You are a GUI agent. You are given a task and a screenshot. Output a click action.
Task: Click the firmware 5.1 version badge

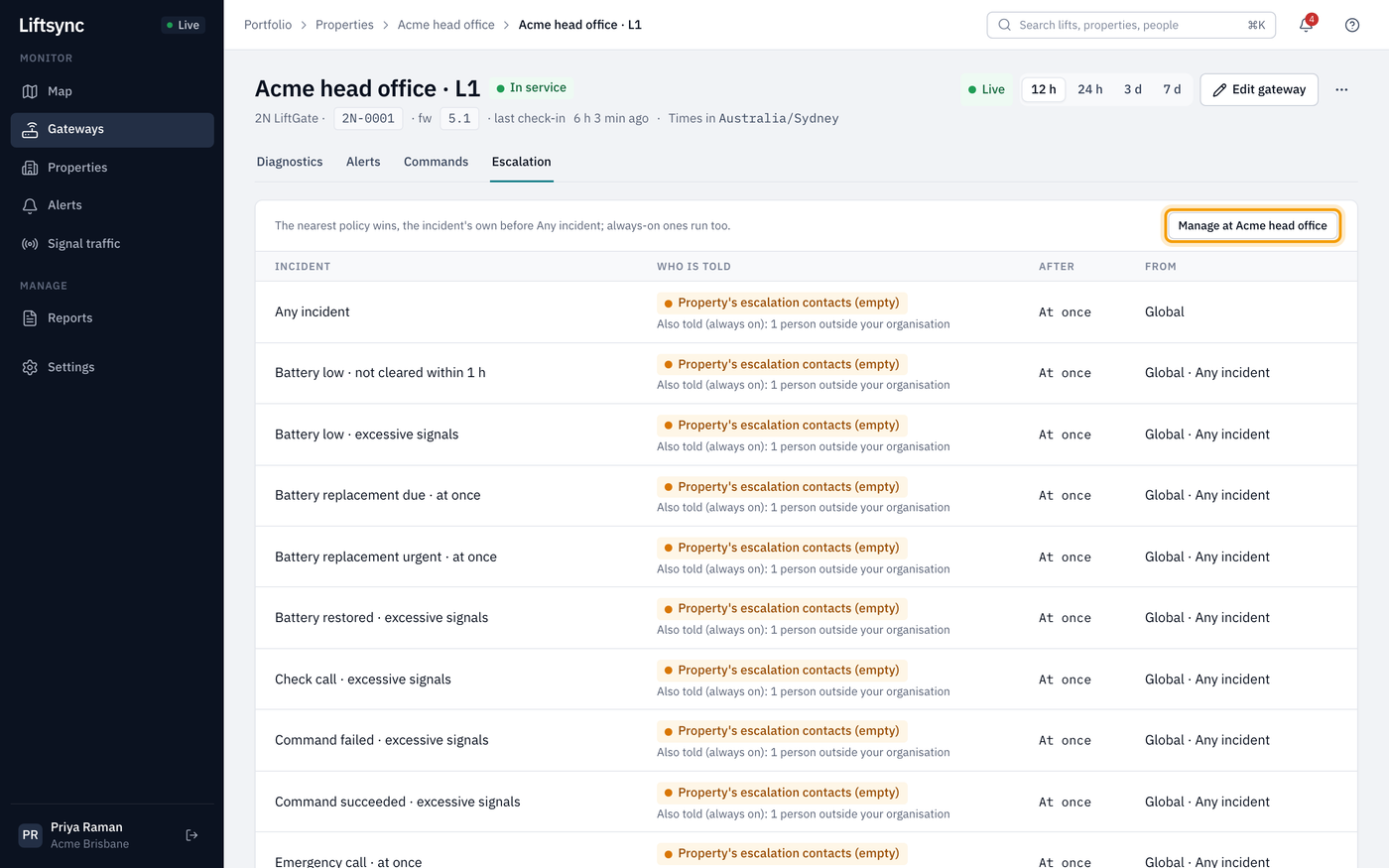[x=459, y=118]
